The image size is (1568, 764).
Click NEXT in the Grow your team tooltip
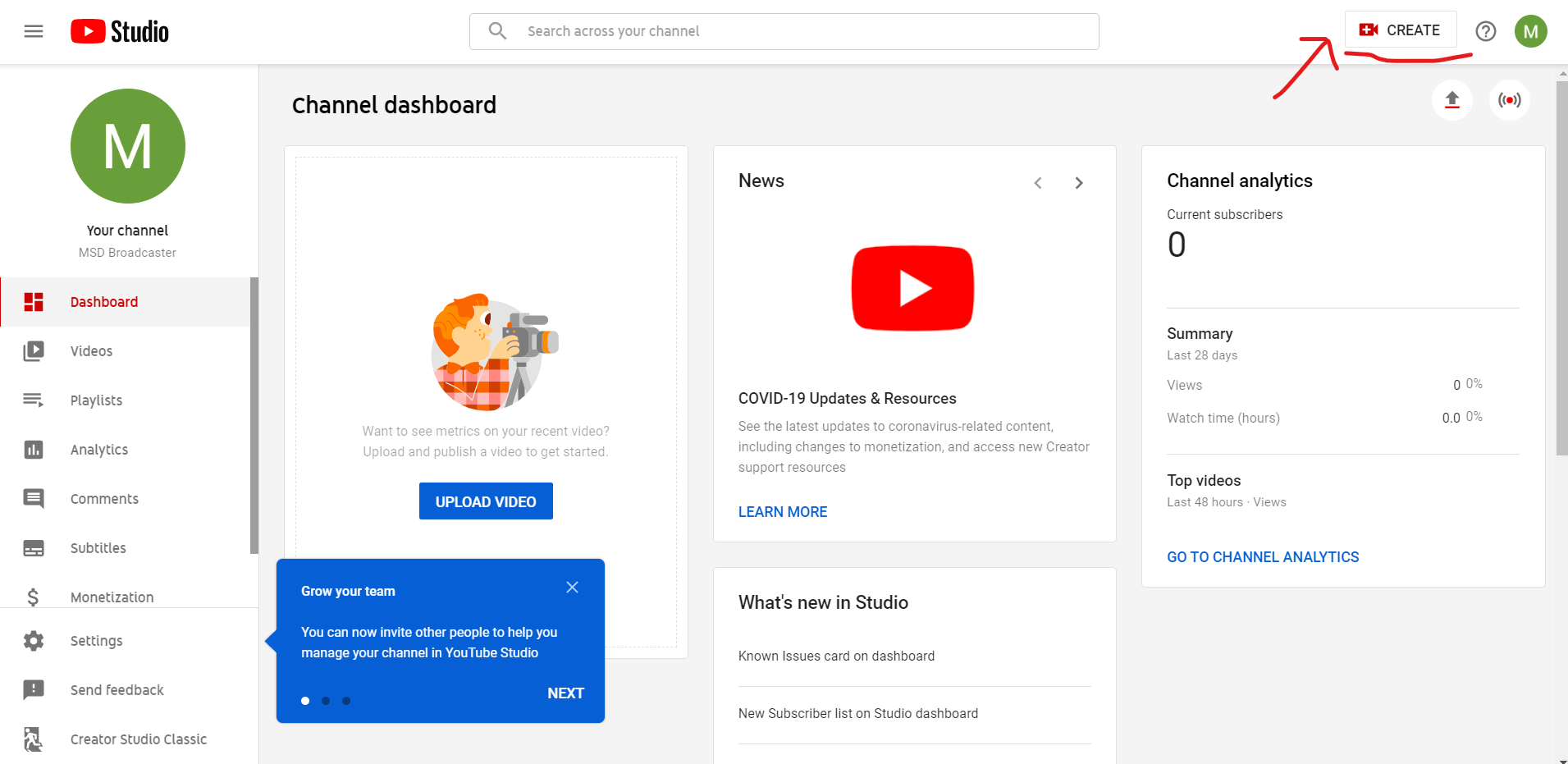tap(565, 693)
